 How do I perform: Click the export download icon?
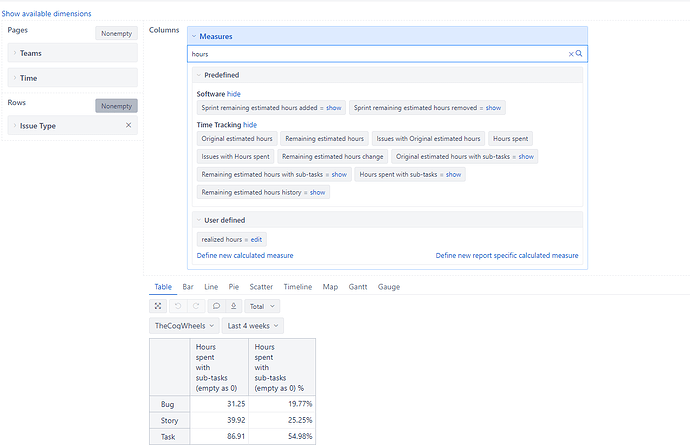point(234,306)
